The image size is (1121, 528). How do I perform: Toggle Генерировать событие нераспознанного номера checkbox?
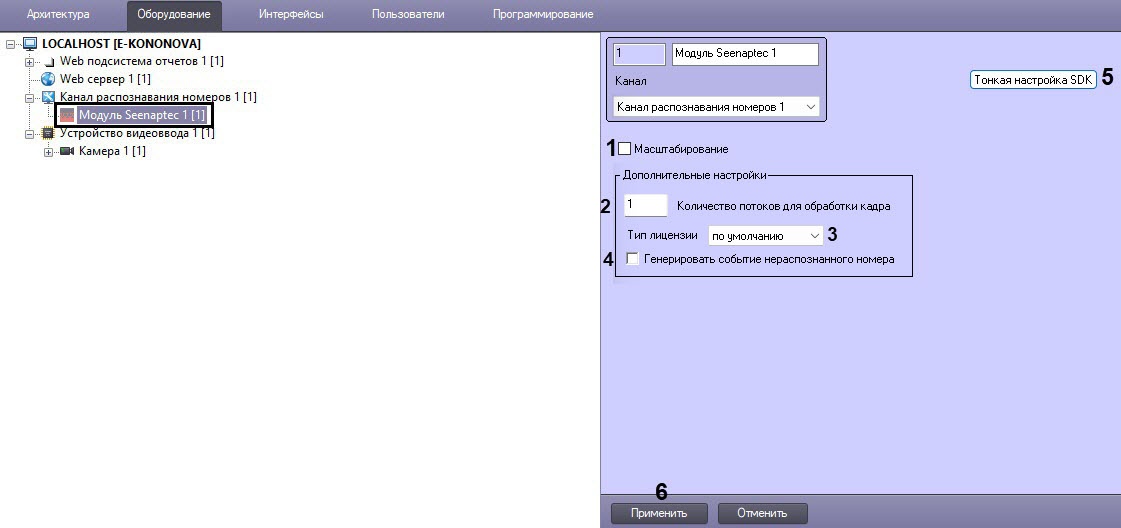point(633,259)
